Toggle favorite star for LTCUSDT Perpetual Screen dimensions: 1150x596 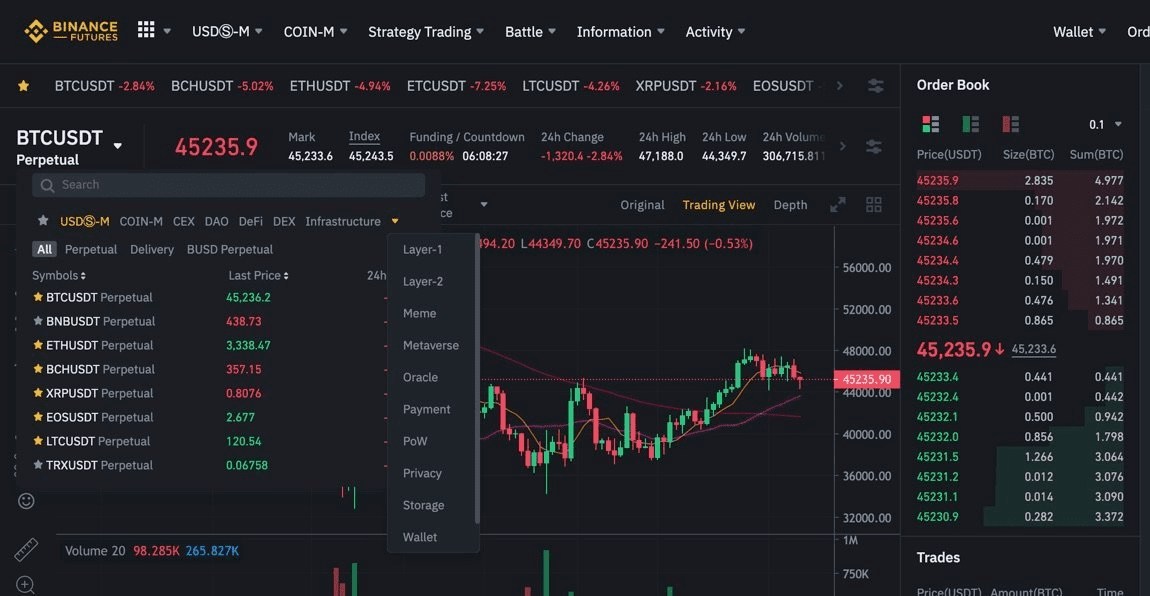click(38, 441)
